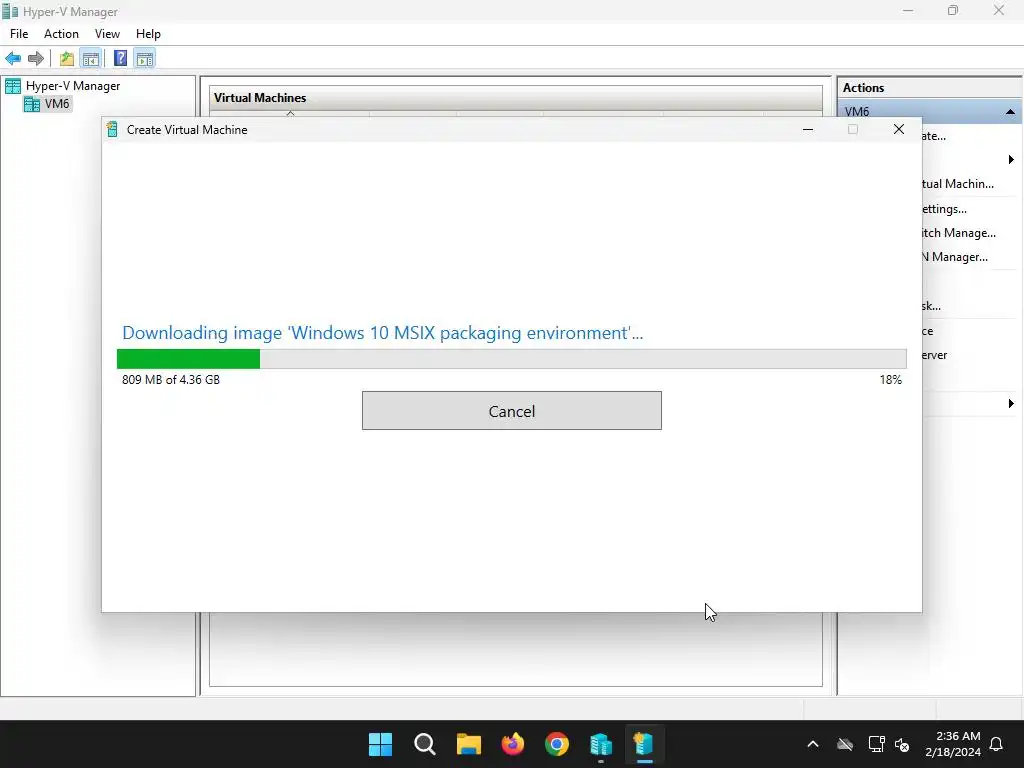
Task: Switch to Create Virtual Machine taskbar icon
Action: point(644,744)
